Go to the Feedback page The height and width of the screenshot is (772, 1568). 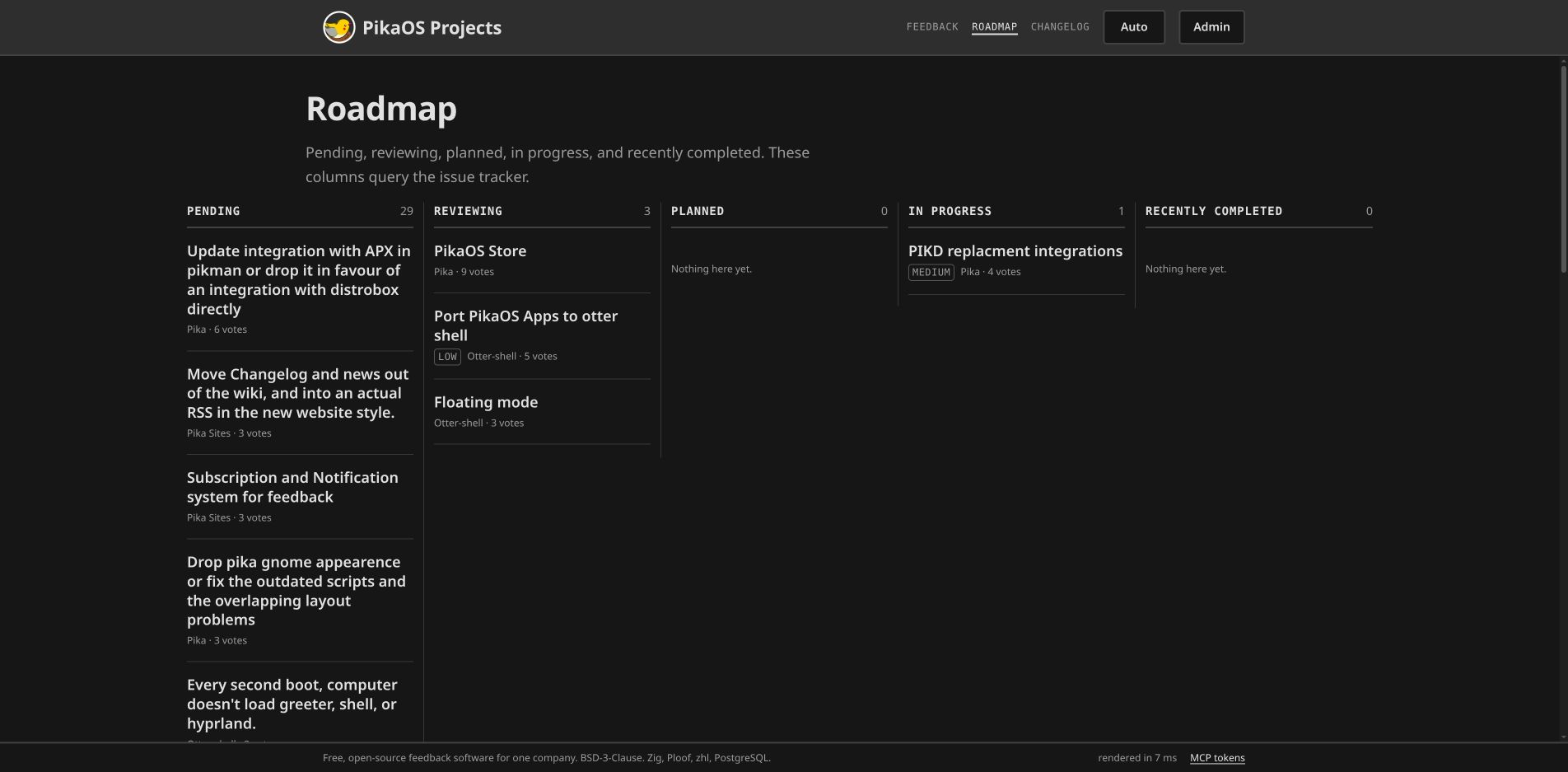point(932,27)
